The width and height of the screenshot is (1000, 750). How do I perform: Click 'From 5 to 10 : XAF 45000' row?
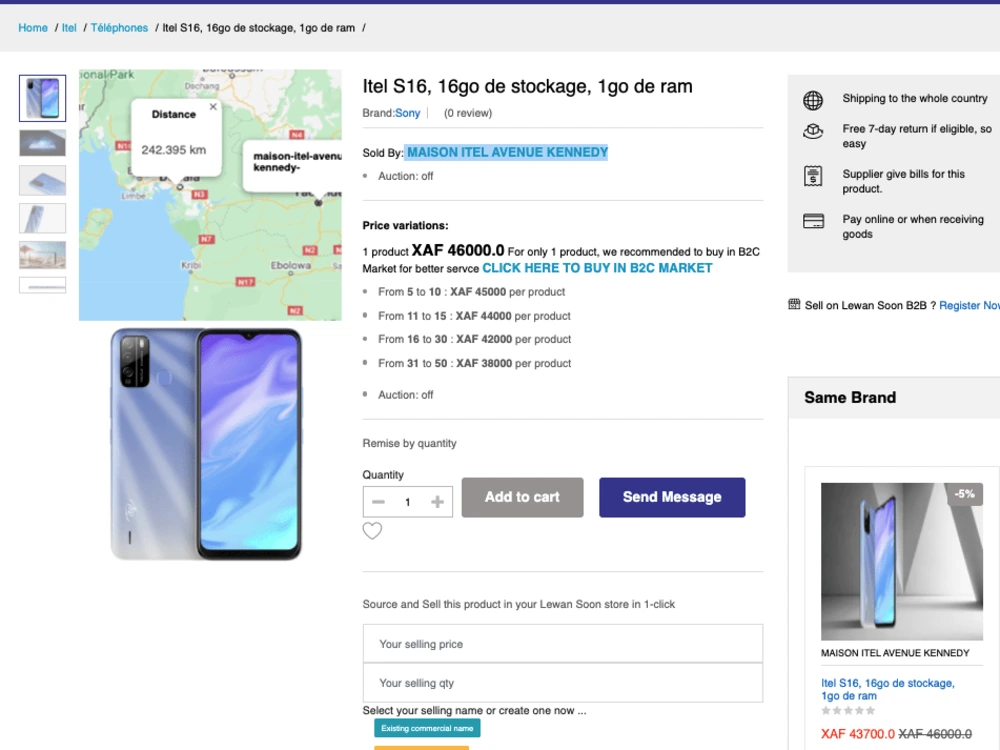[x=471, y=291]
